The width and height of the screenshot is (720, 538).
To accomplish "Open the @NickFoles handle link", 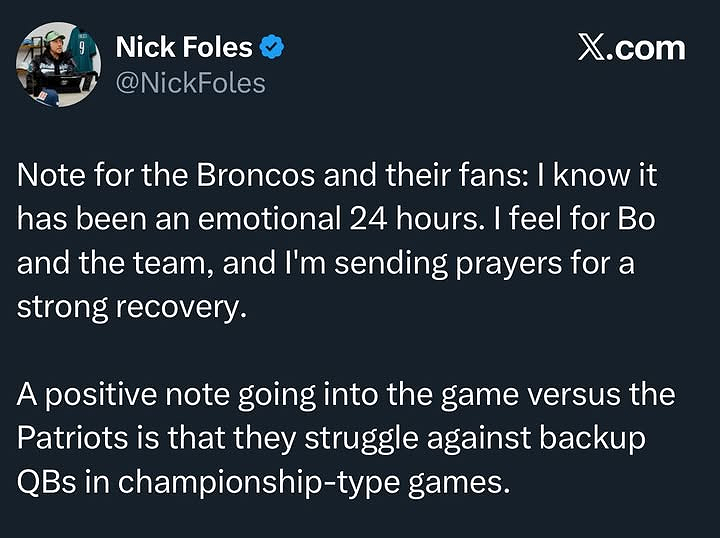I will [191, 82].
